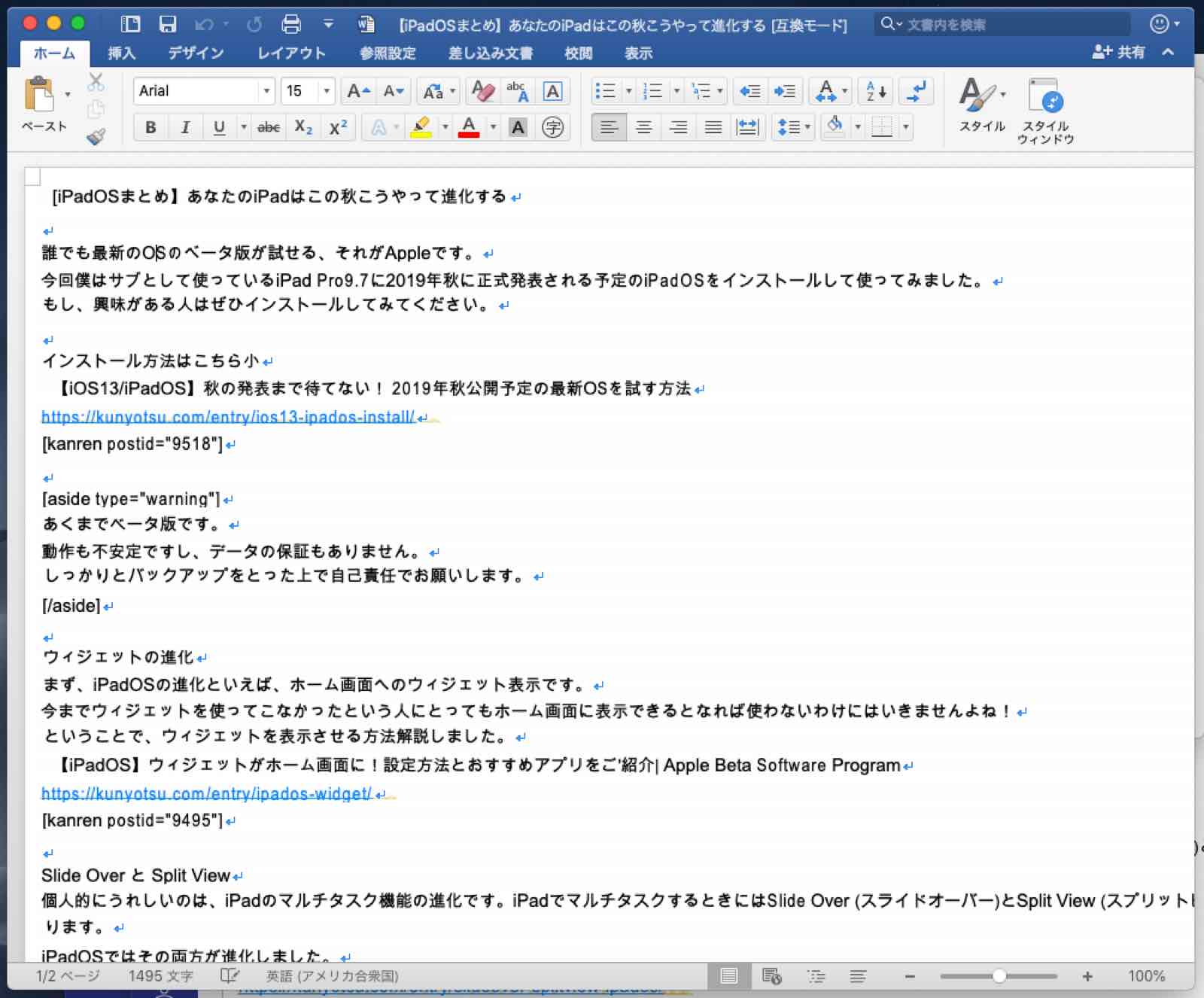This screenshot has width=1204, height=998.
Task: Open the 校閲 ribbon tab
Action: [578, 53]
